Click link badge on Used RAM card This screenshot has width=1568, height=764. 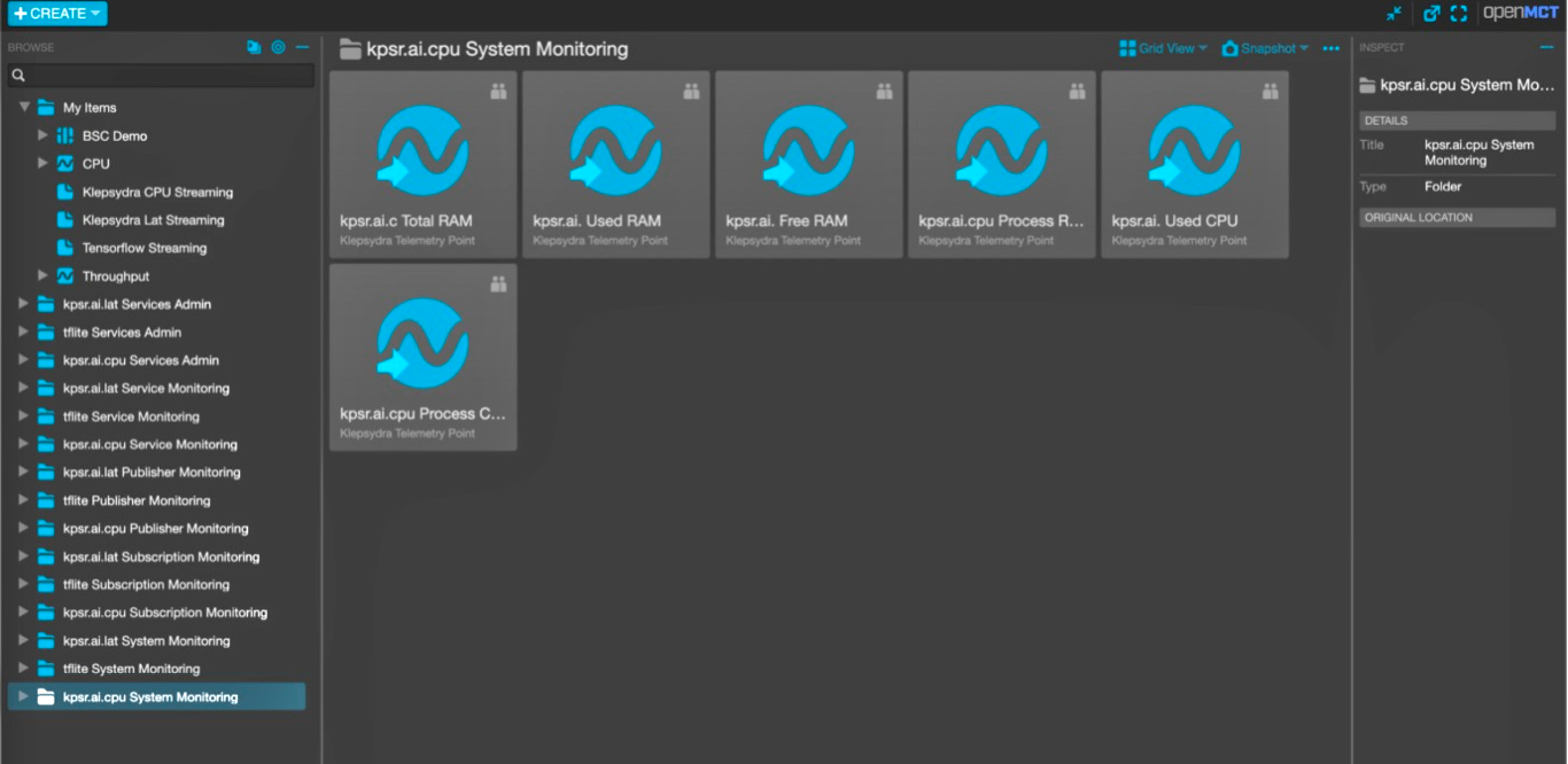pos(692,91)
